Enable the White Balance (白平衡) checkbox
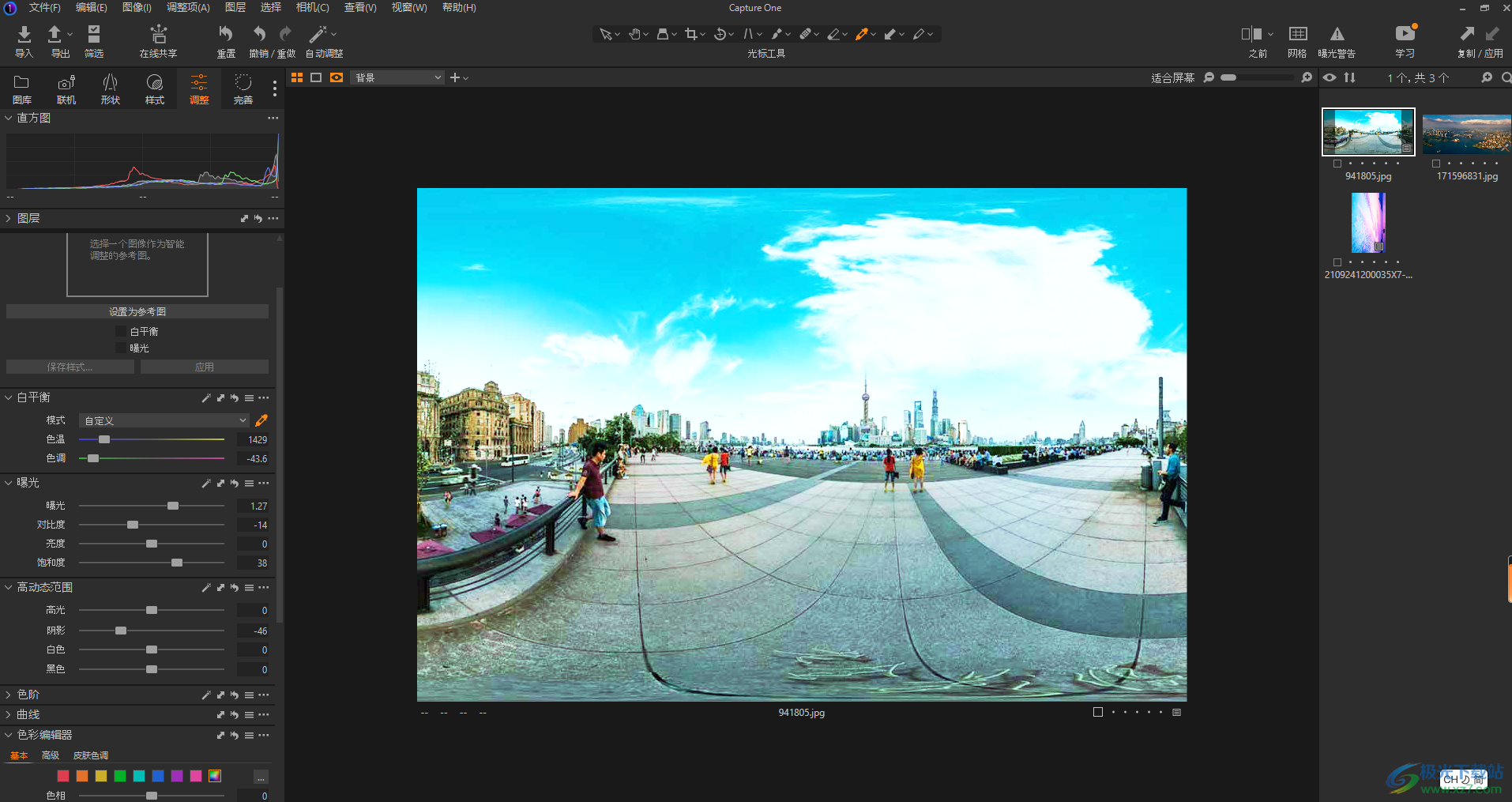The width and height of the screenshot is (1512, 802). [x=121, y=332]
